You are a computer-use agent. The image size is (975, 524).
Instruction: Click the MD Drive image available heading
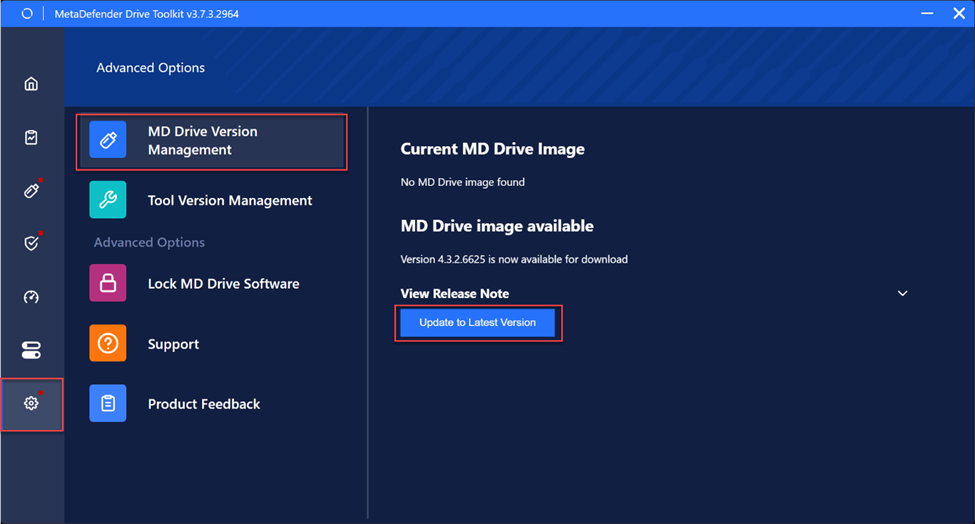tap(497, 226)
